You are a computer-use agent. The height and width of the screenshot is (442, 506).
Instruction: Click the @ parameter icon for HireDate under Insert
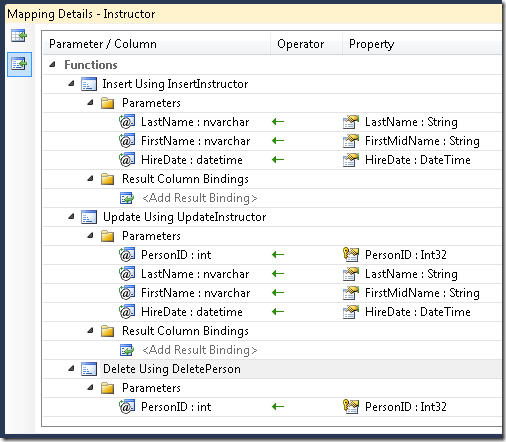point(127,160)
